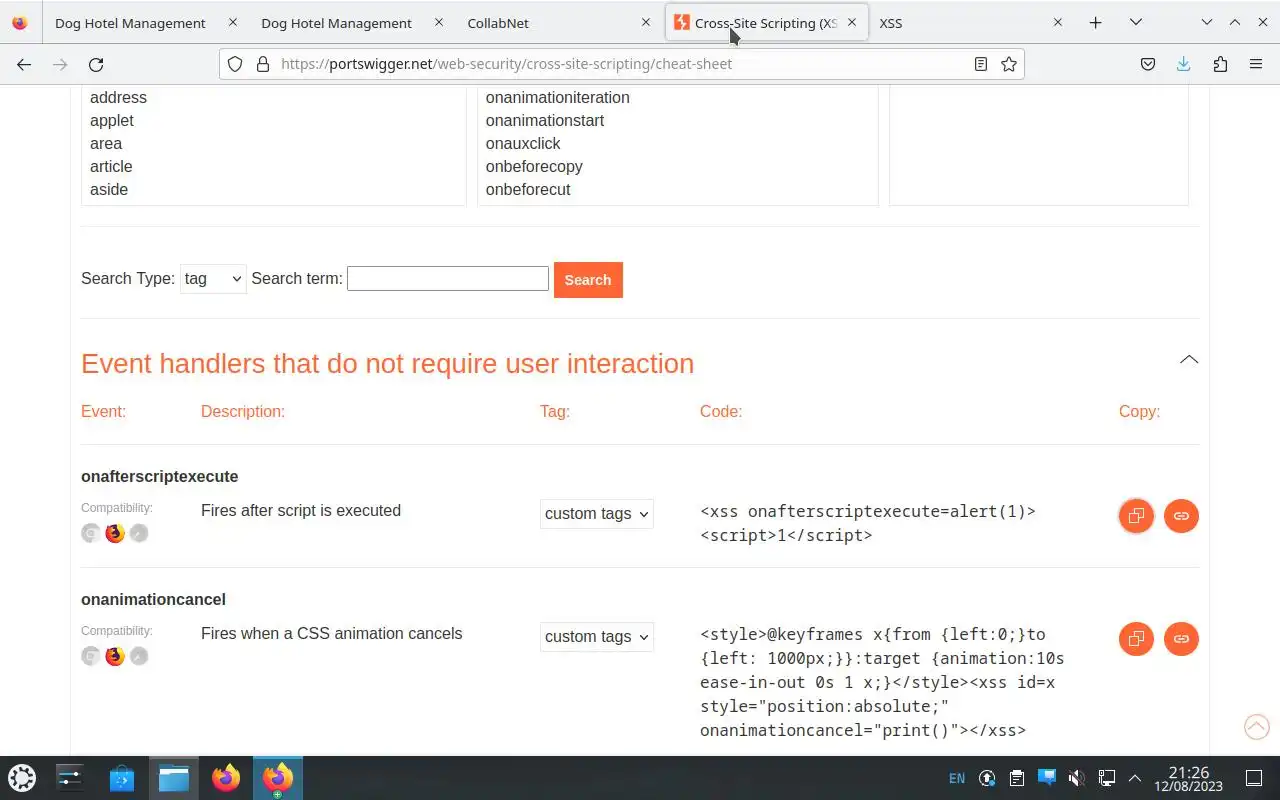Close the CollabNet tab
This screenshot has height=800, width=1280.
click(x=645, y=22)
